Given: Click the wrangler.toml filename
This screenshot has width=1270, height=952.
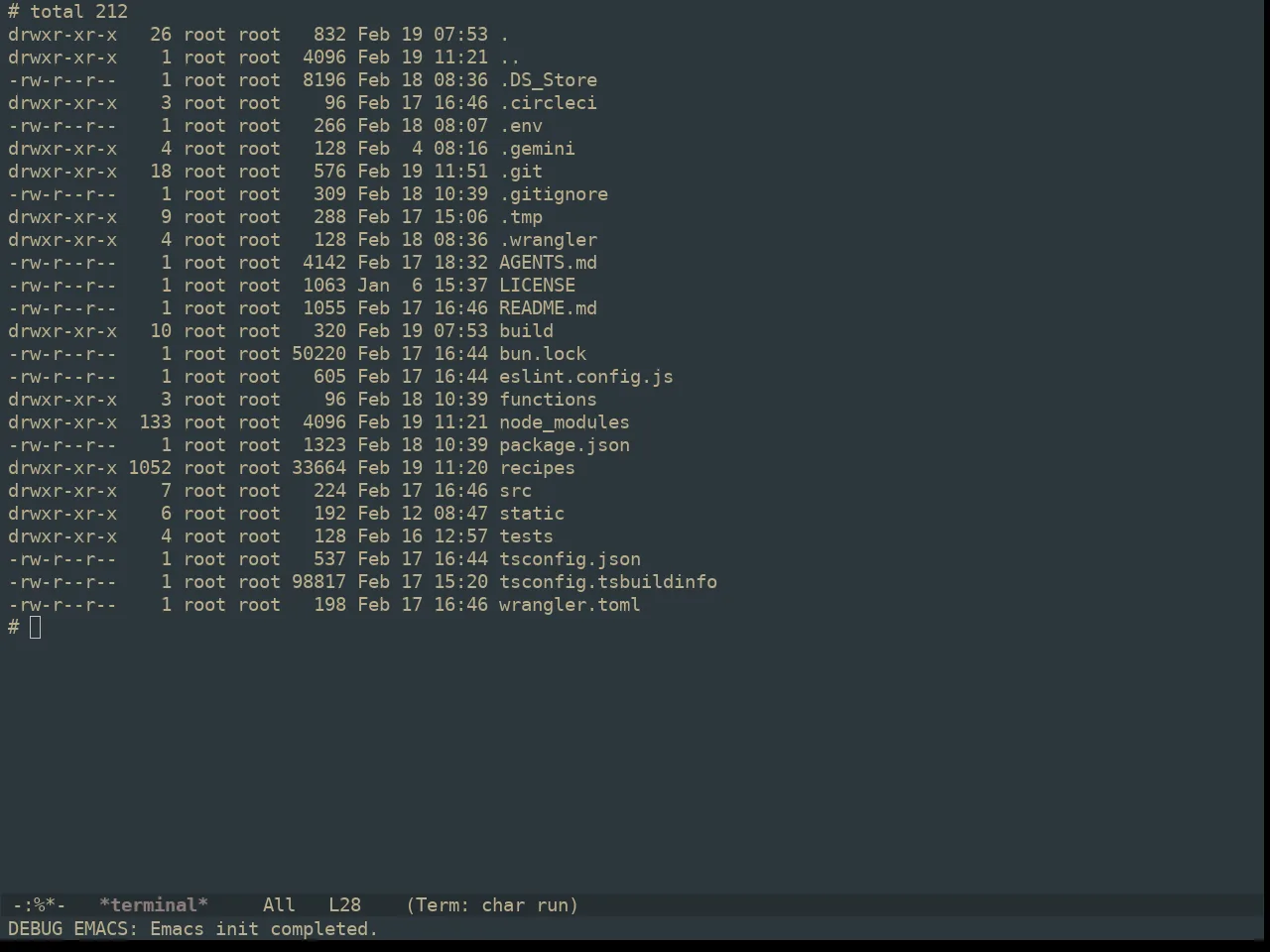Looking at the screenshot, I should pyautogui.click(x=570, y=605).
